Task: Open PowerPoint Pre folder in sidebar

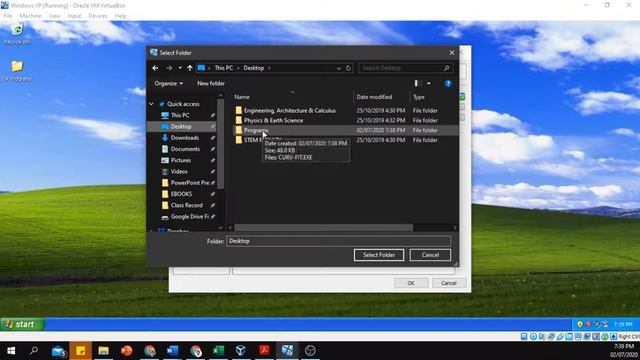Action: 189,183
